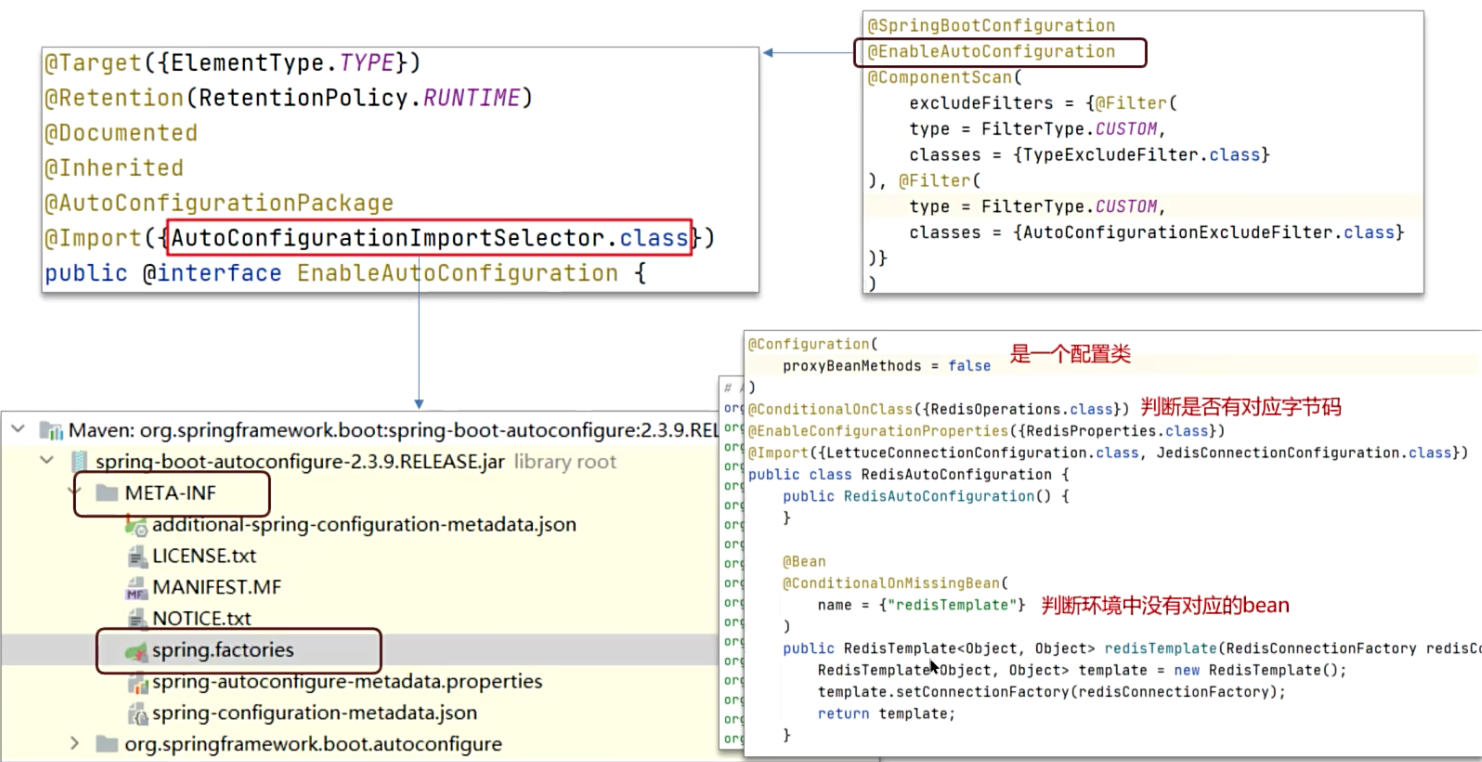Screen dimensions: 1482x762
Task: Click the @EnableAutoConfiguration annotation
Action: tap(990, 52)
